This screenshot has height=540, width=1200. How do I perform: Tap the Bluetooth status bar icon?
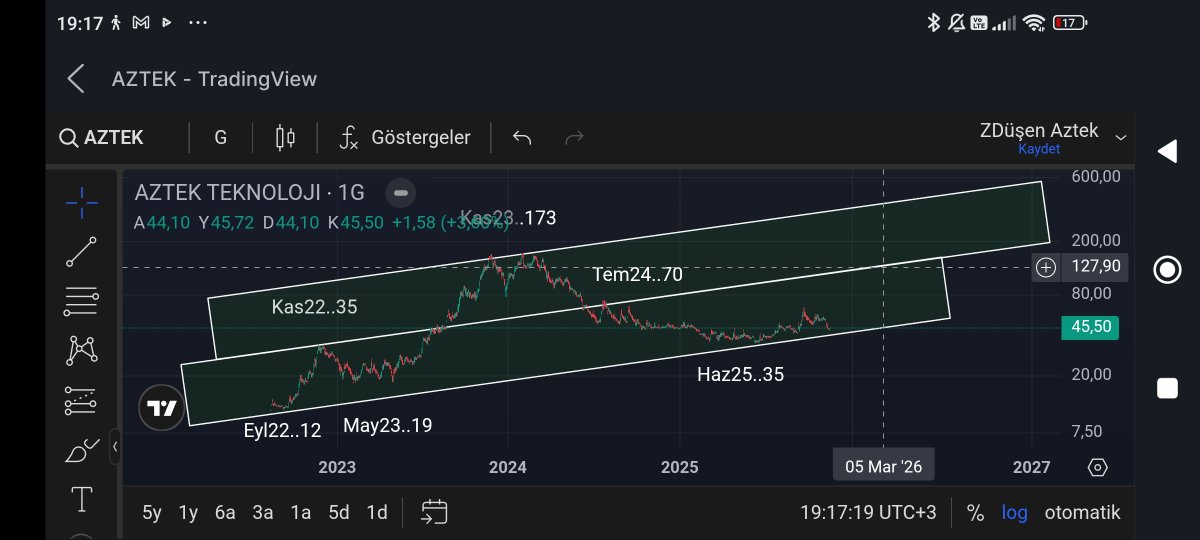click(x=933, y=22)
